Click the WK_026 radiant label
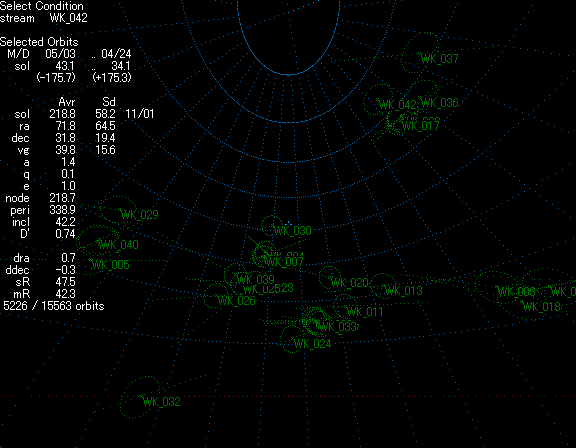Screen dimensions: 576x448 [x=237, y=301]
